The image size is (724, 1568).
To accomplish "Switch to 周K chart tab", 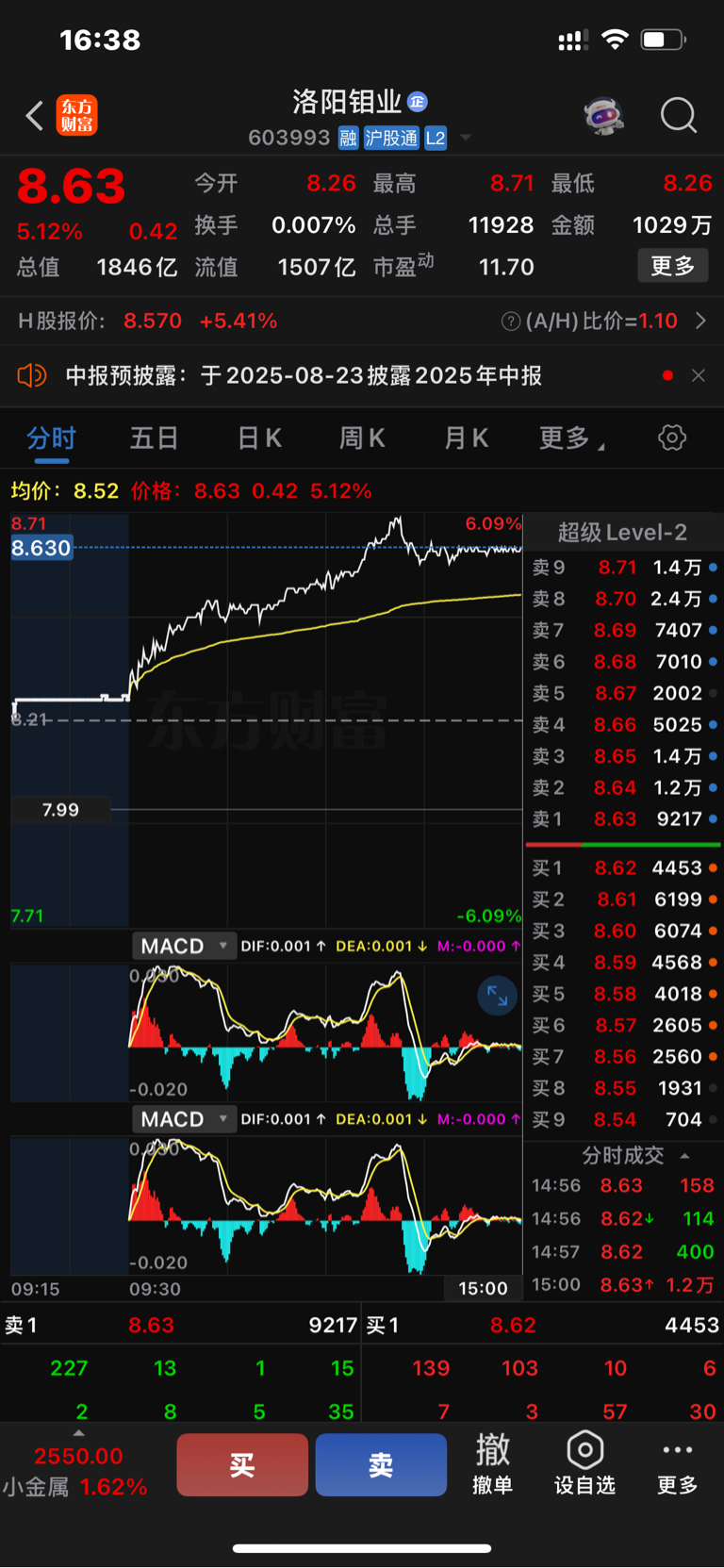I will click(362, 438).
